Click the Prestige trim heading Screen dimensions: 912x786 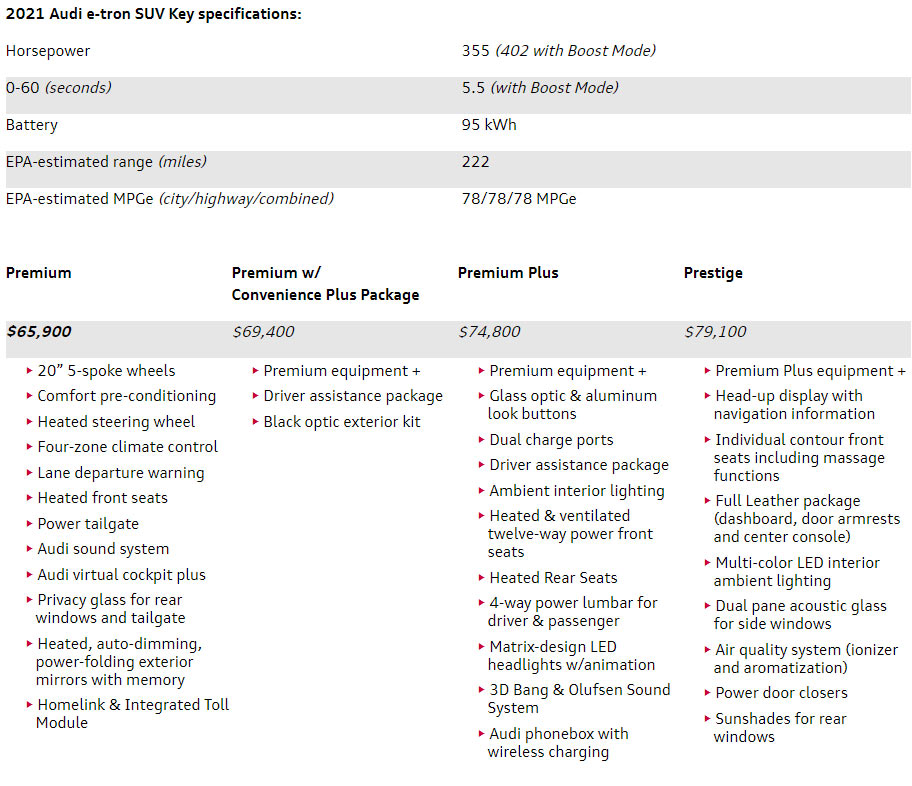713,272
